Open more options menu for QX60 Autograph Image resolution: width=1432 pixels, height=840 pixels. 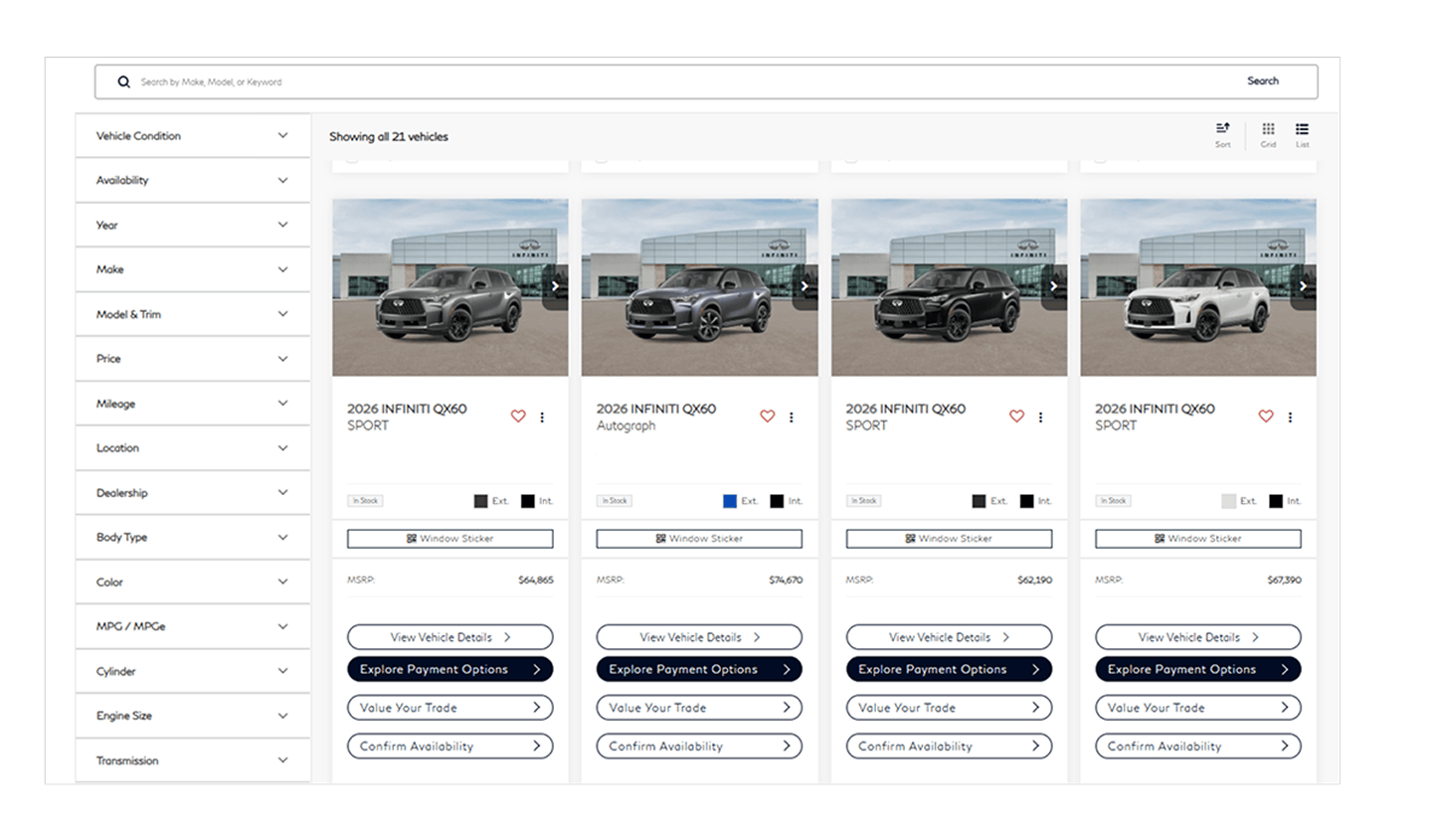pos(792,418)
